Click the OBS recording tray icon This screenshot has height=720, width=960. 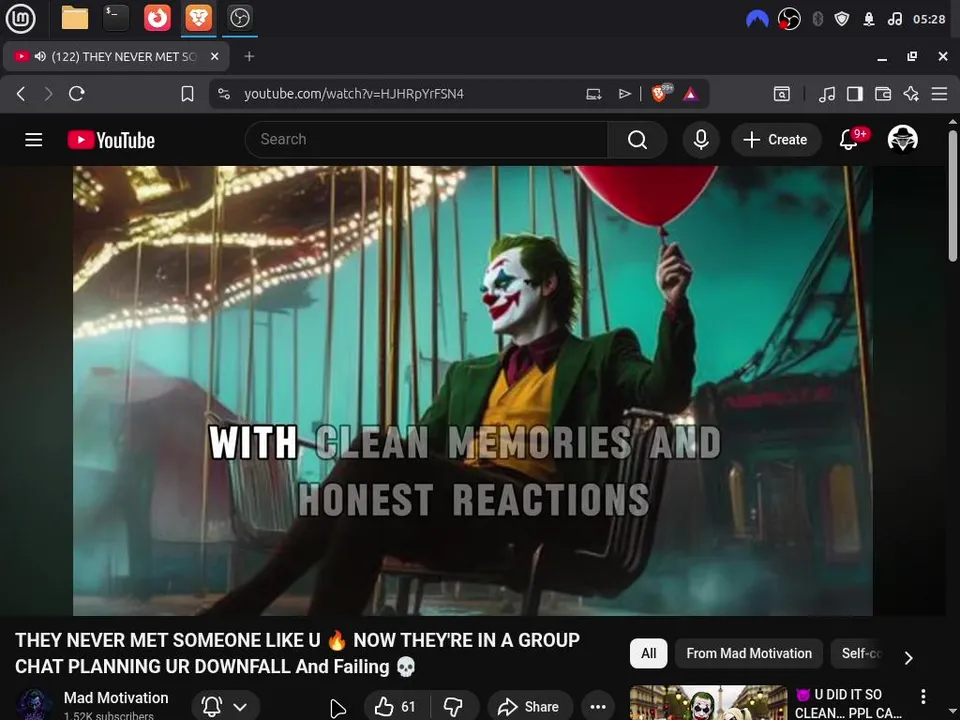click(789, 19)
